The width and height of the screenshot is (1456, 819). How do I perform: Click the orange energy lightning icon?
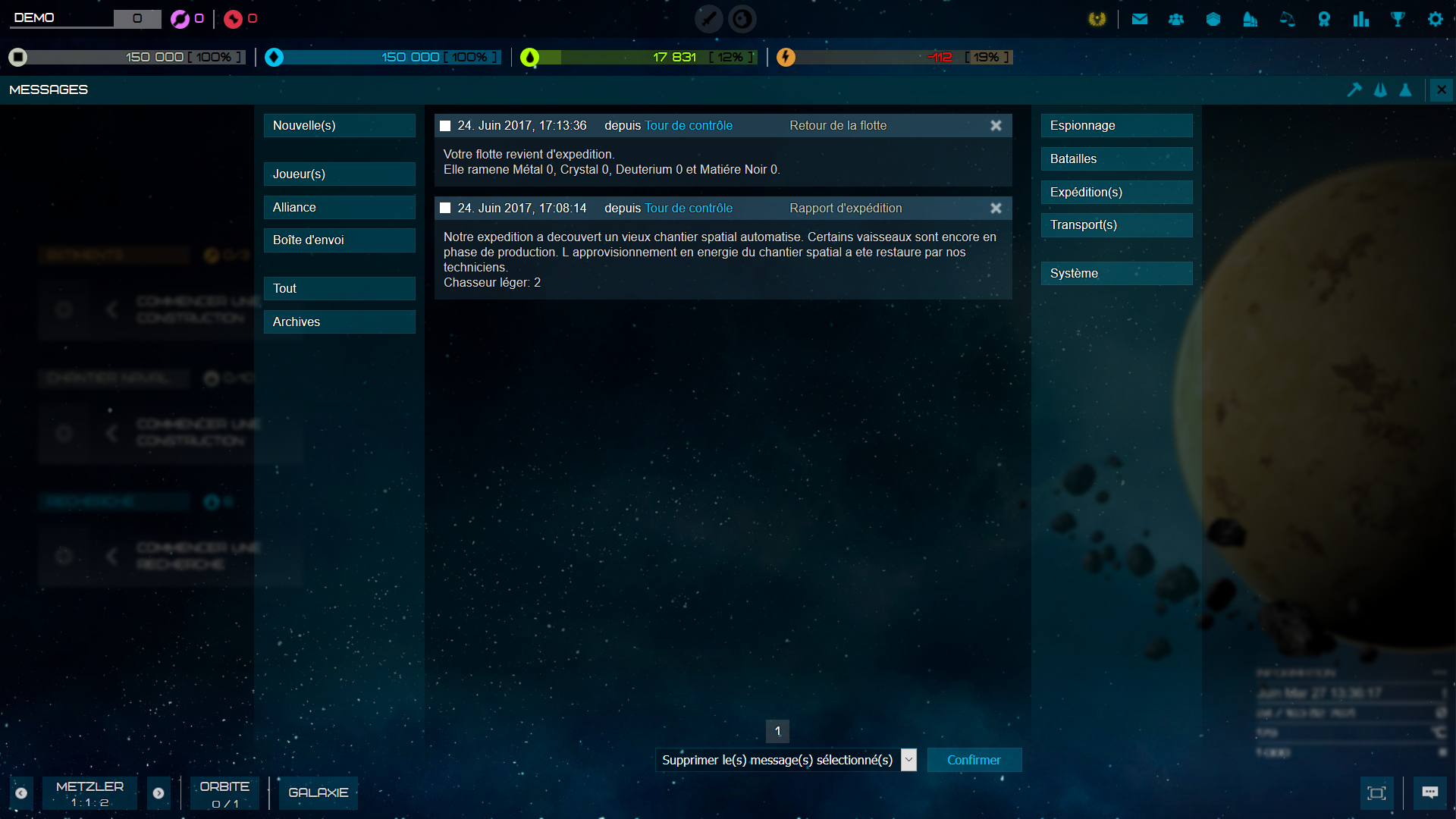coord(786,57)
